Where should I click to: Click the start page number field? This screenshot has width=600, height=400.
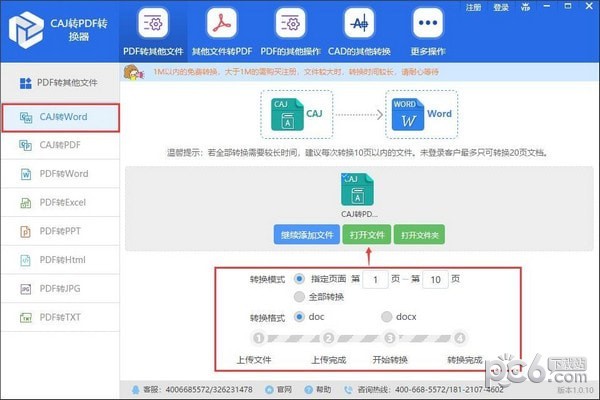click(x=375, y=279)
